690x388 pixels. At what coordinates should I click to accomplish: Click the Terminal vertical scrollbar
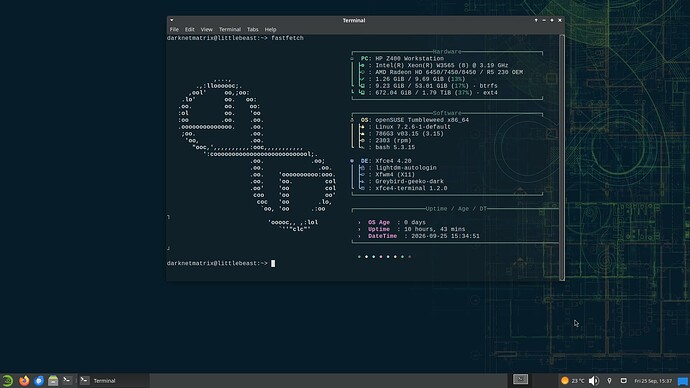click(562, 157)
